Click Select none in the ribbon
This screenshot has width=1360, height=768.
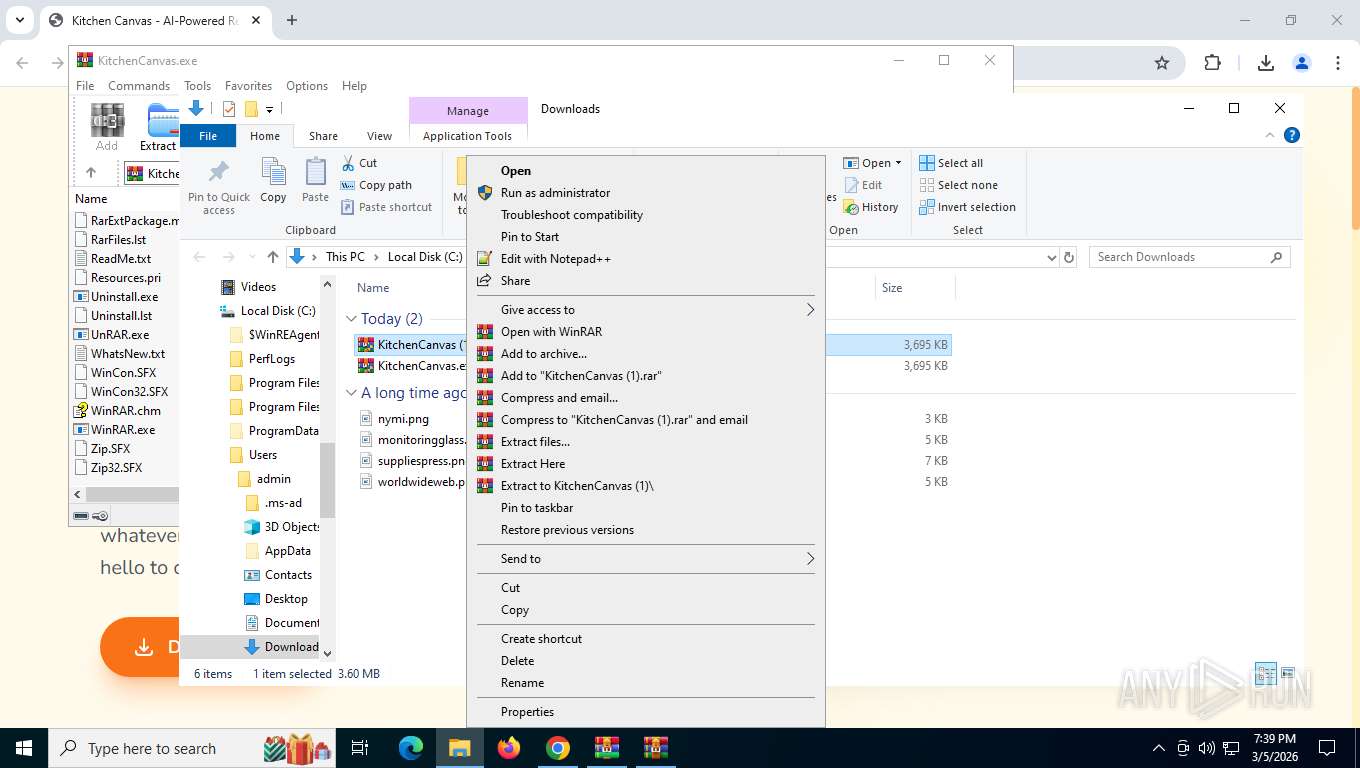[x=958, y=185]
